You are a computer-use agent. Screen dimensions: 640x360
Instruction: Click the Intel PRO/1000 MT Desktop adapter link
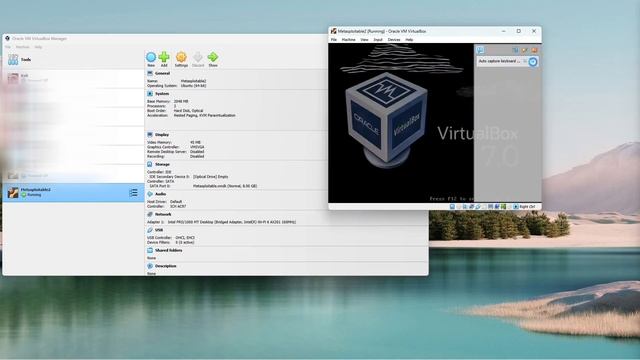click(231, 222)
